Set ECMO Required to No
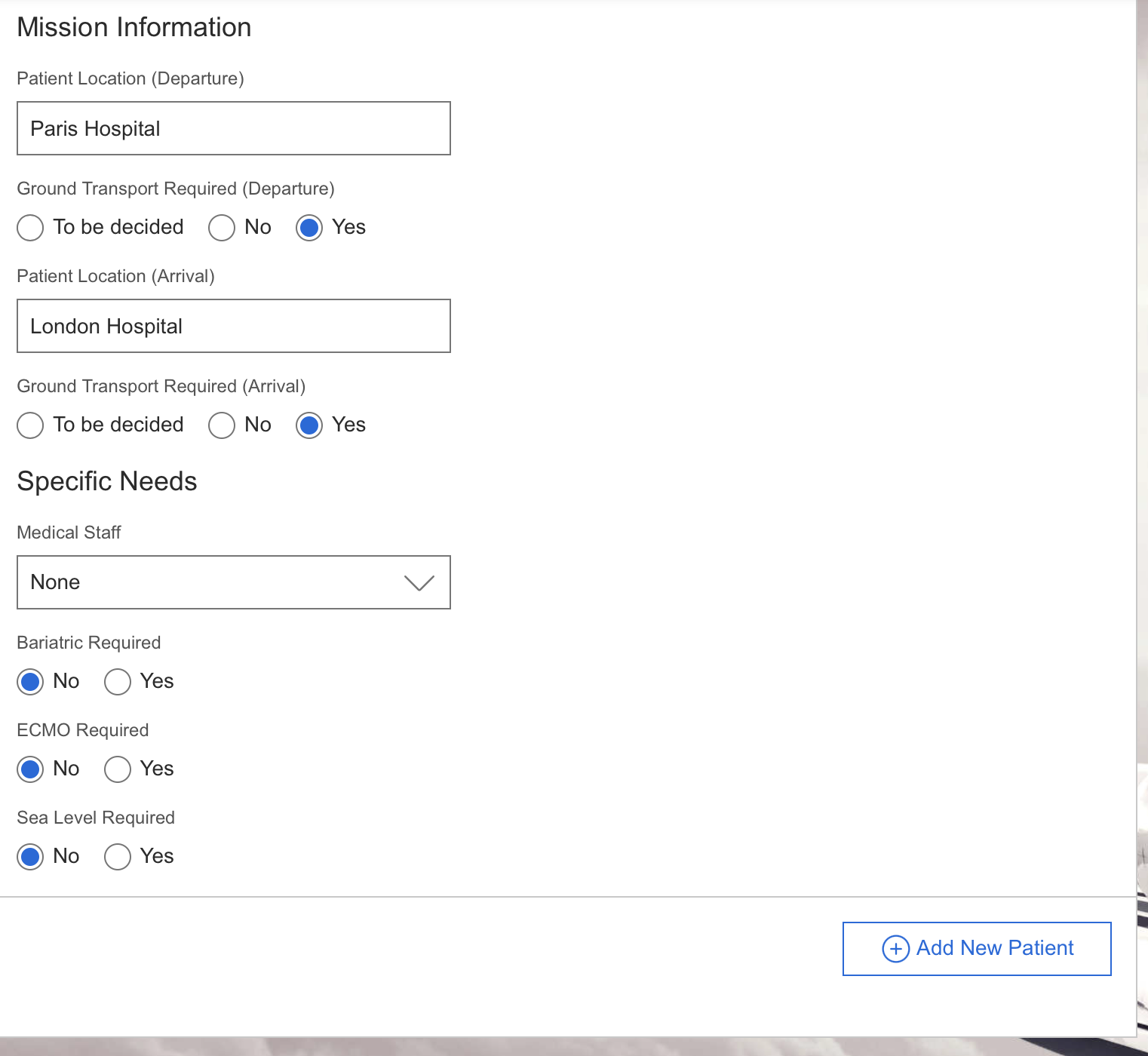1148x1056 pixels. tap(30, 769)
